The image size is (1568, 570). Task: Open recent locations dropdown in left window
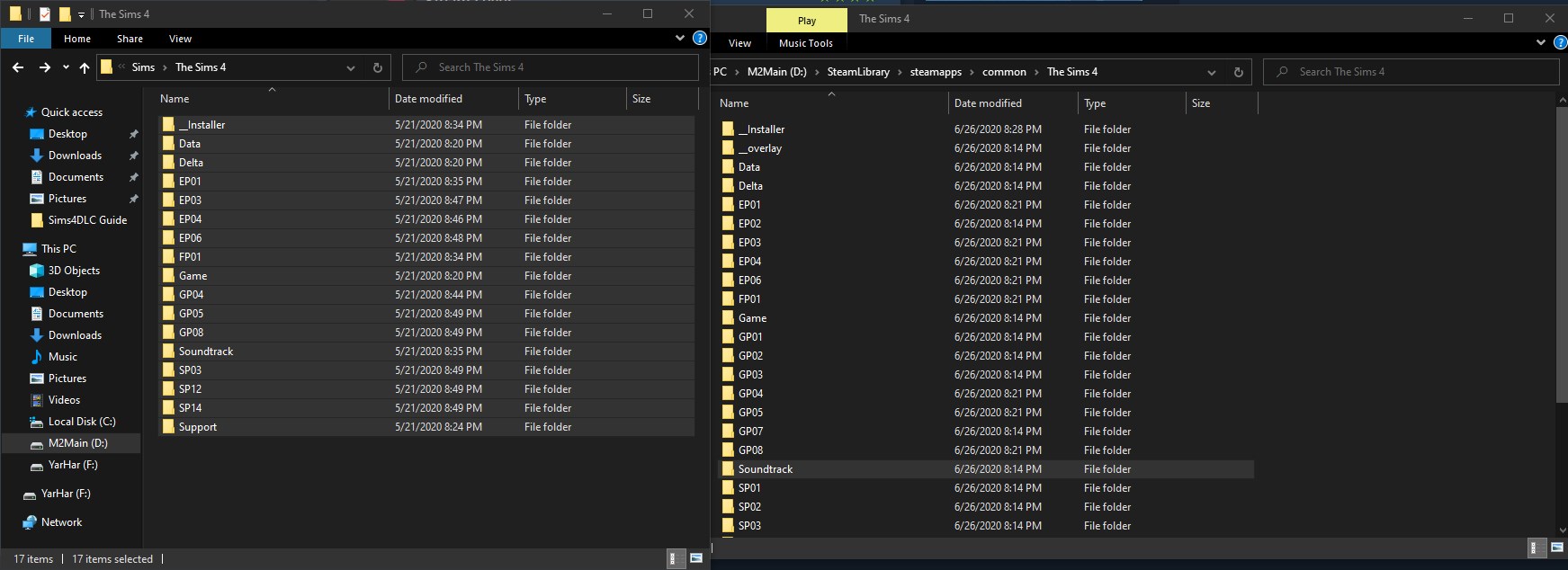click(x=66, y=67)
